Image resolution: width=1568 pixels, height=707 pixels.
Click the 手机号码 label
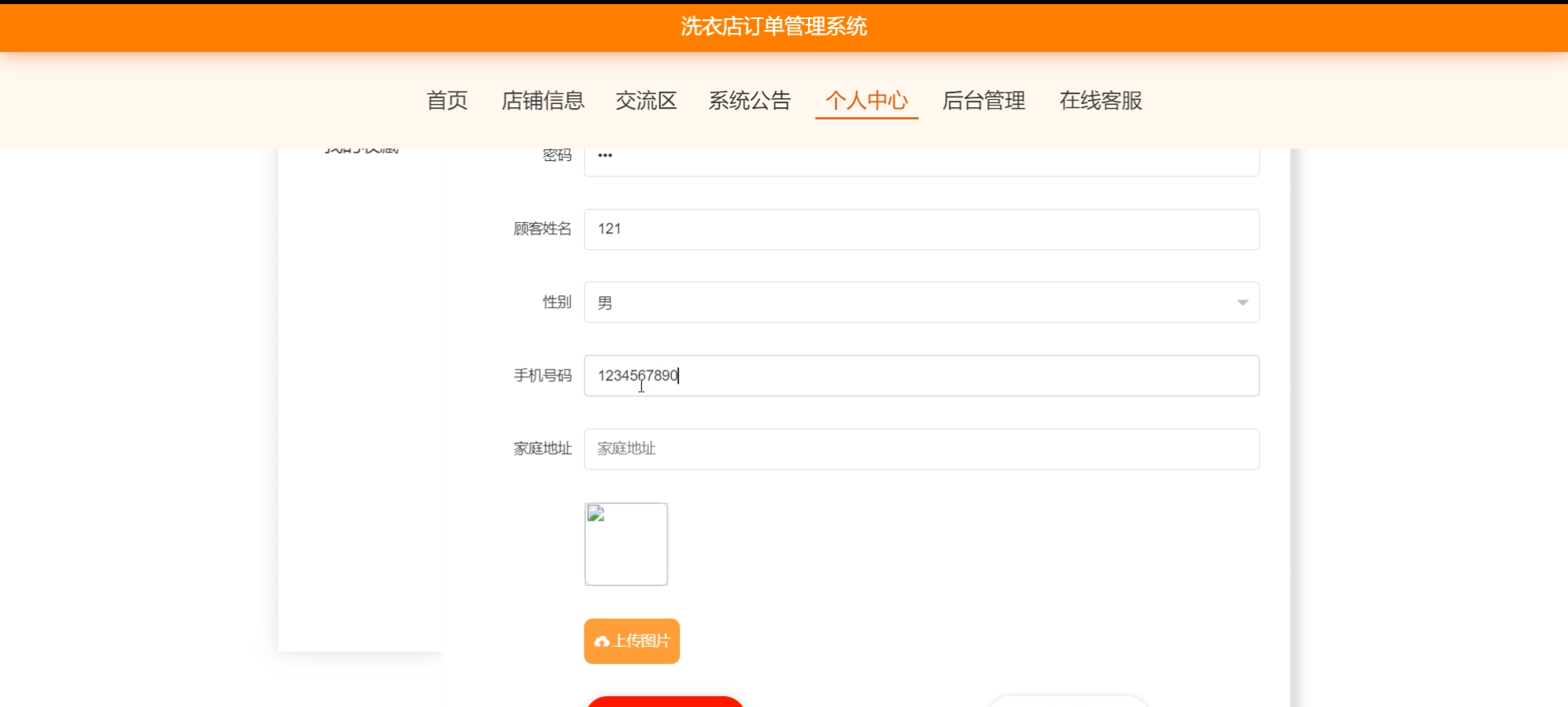[542, 375]
